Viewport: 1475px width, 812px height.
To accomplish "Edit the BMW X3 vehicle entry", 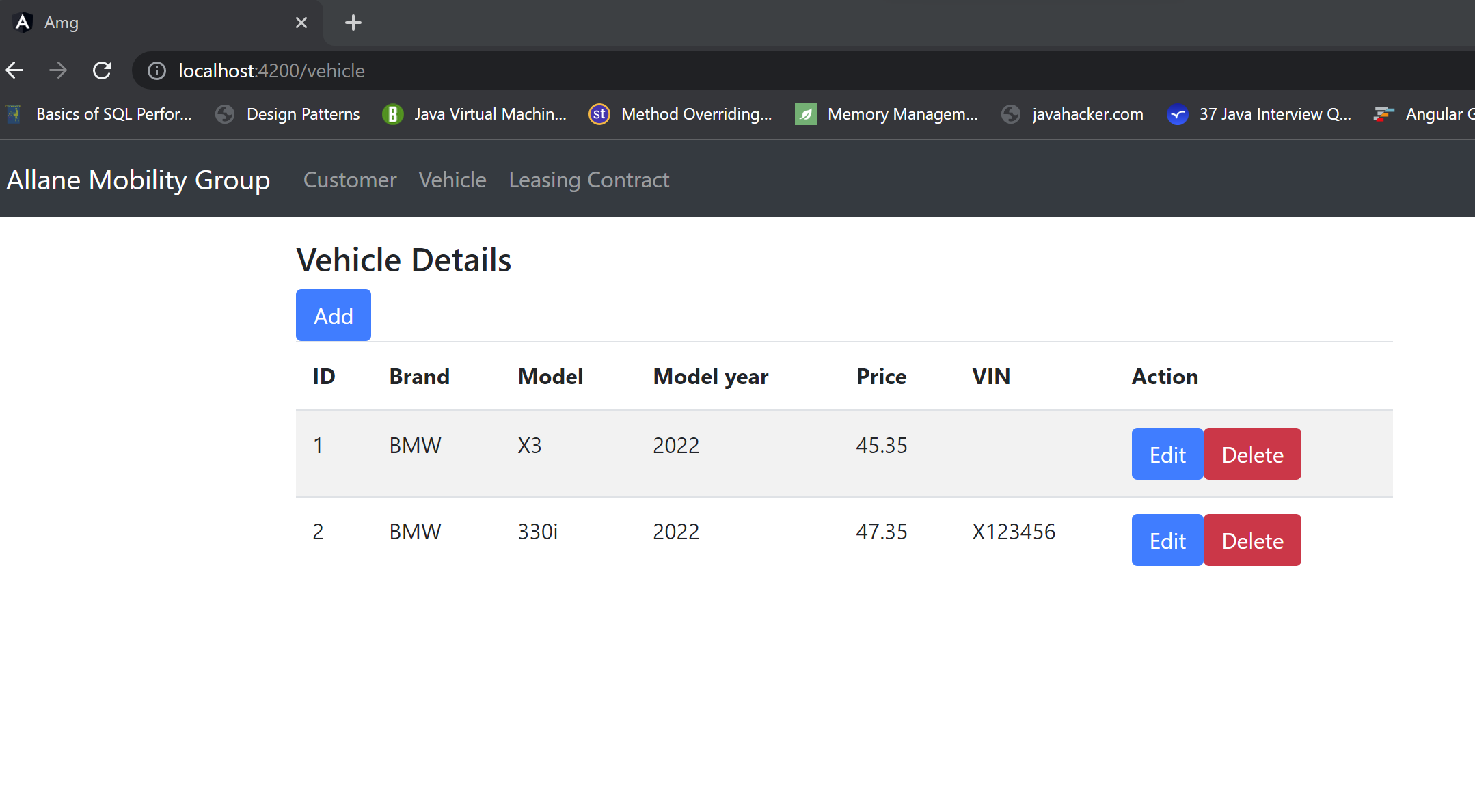I will 1167,454.
